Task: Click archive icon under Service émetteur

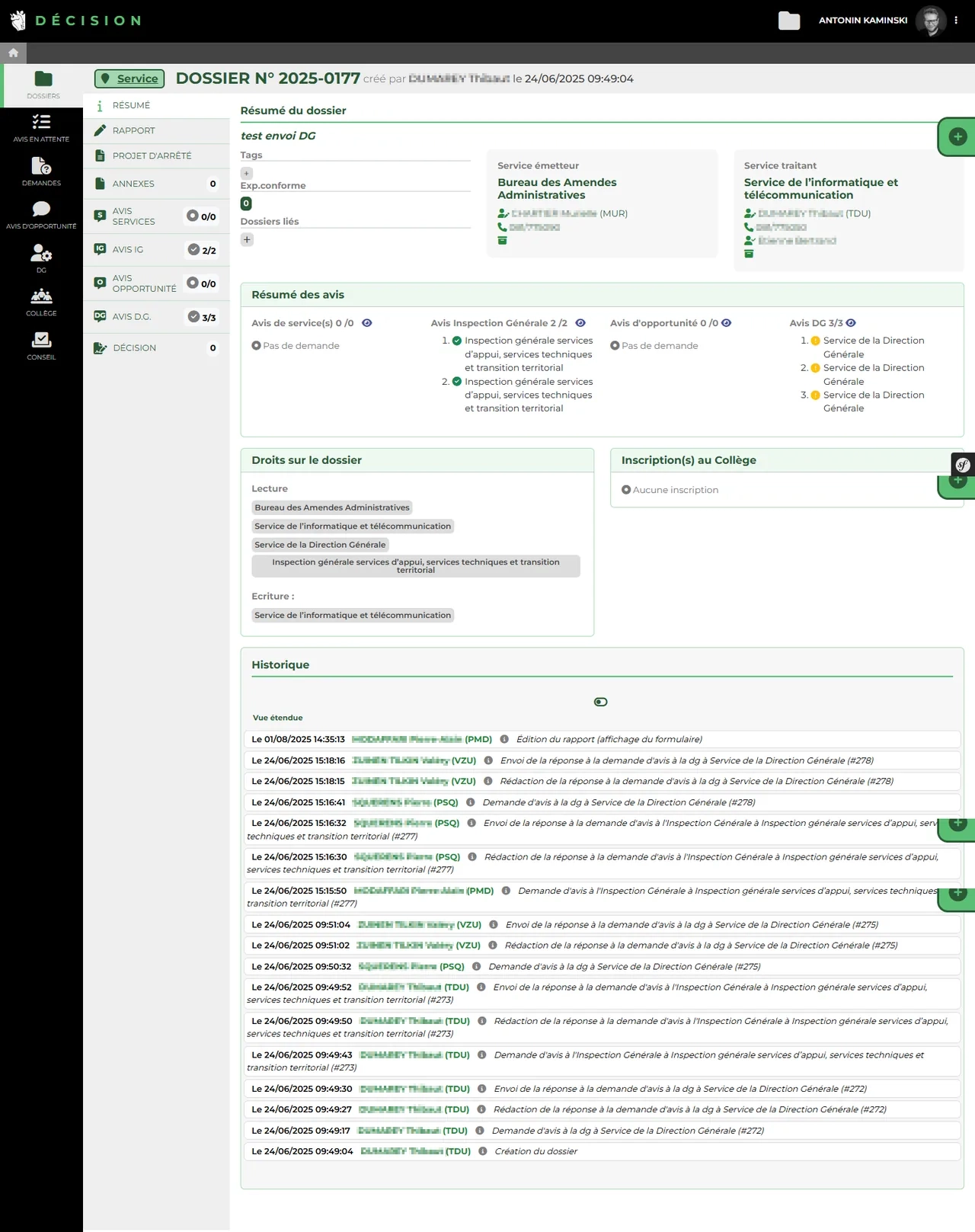Action: point(502,241)
